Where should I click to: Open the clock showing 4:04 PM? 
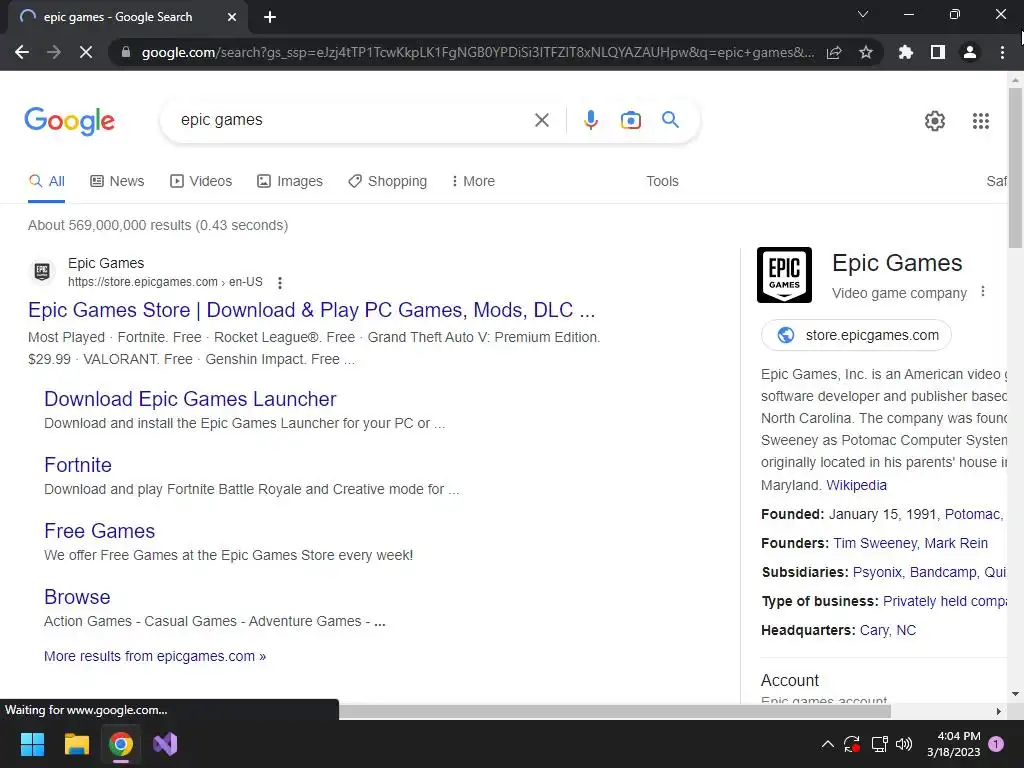click(954, 744)
